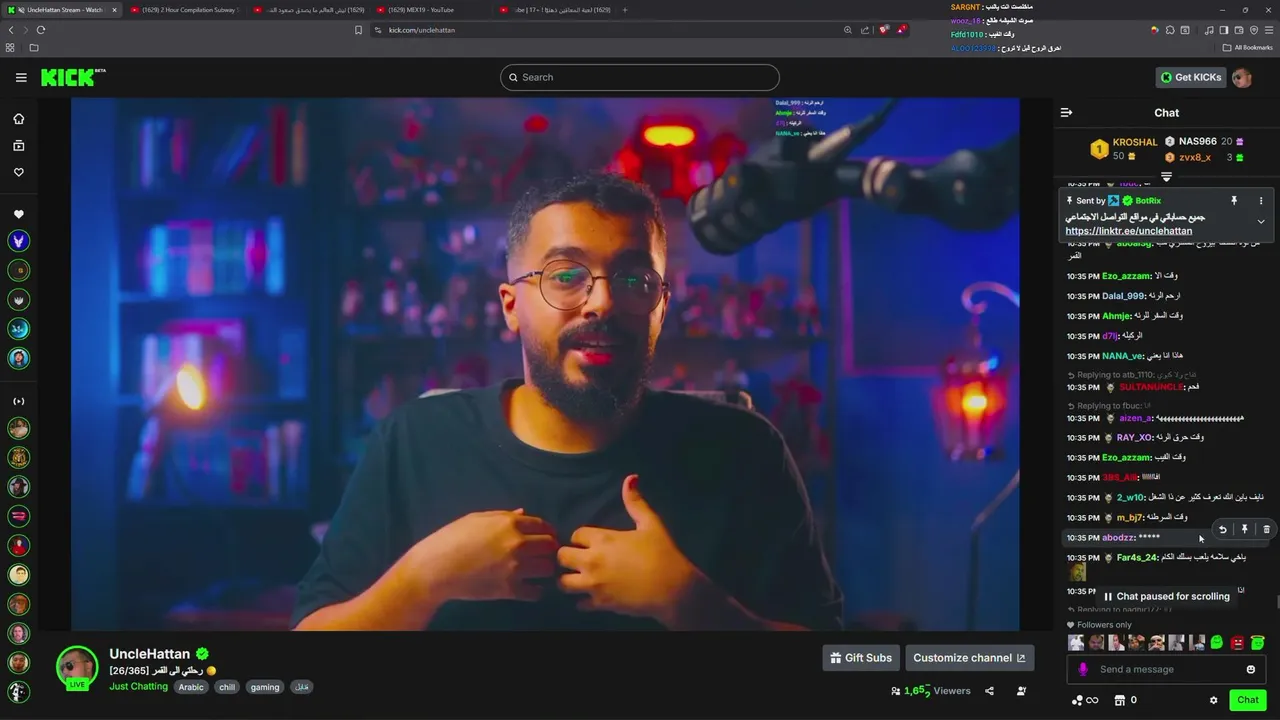Click the Gift Subs button
The image size is (1280, 720).
[x=861, y=658]
